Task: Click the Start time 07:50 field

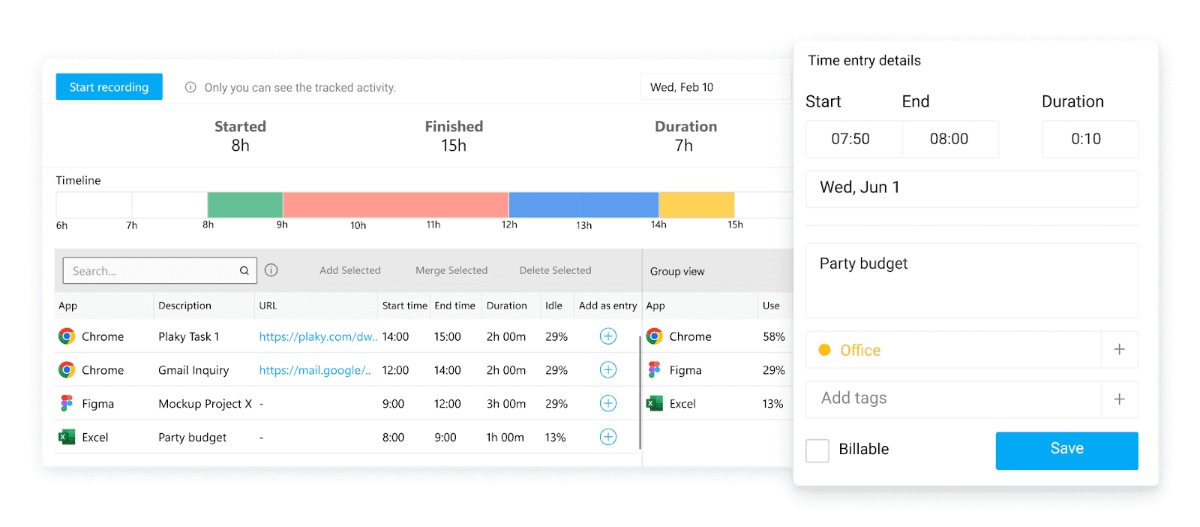Action: point(853,139)
